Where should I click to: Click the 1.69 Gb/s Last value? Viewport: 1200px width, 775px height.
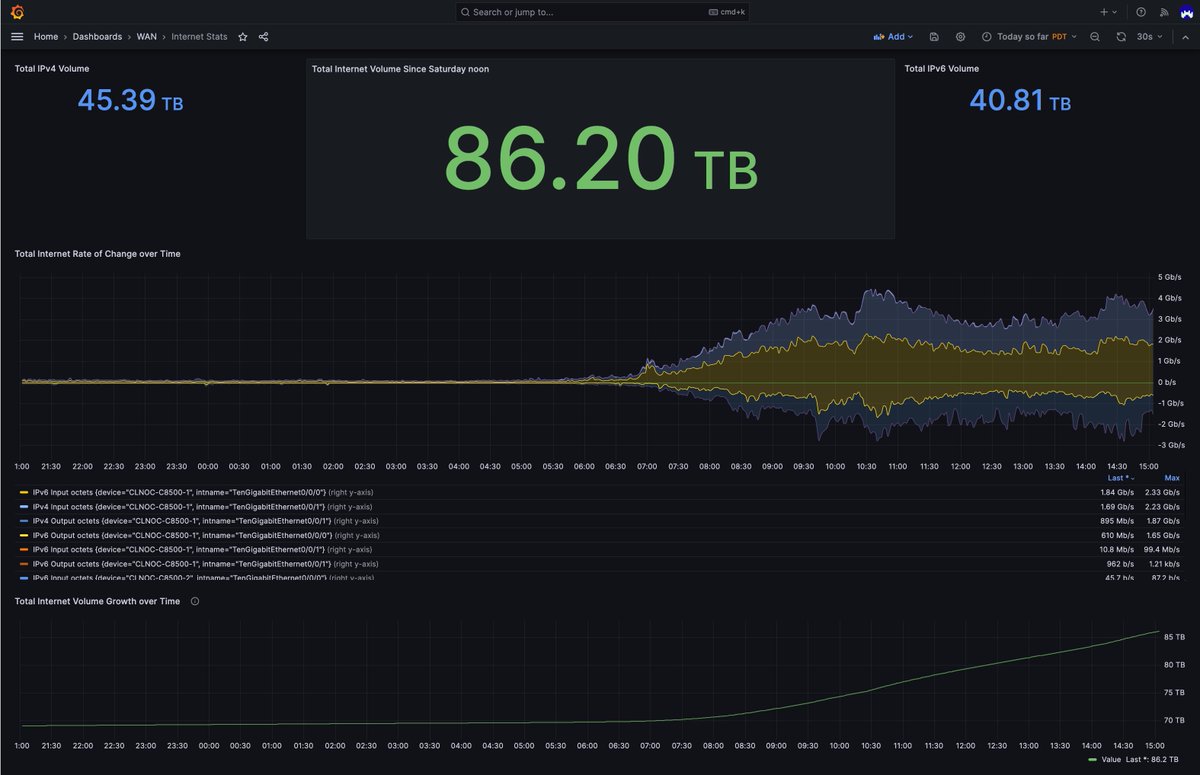coord(1117,506)
